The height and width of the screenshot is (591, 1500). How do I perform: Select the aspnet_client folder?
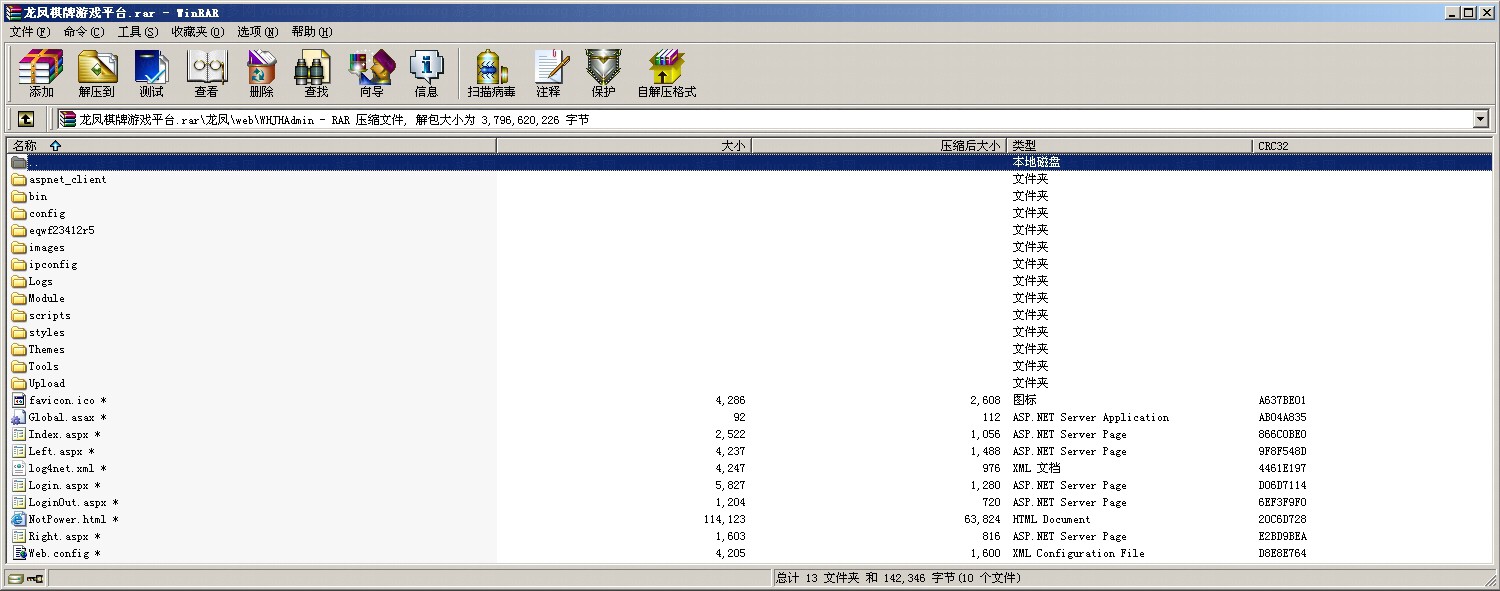click(x=67, y=180)
